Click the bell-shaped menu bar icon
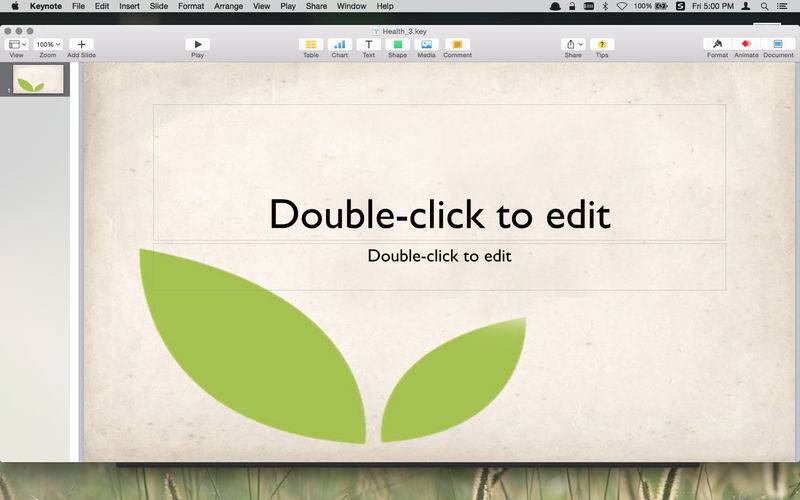Viewport: 800px width, 500px height. (555, 6)
